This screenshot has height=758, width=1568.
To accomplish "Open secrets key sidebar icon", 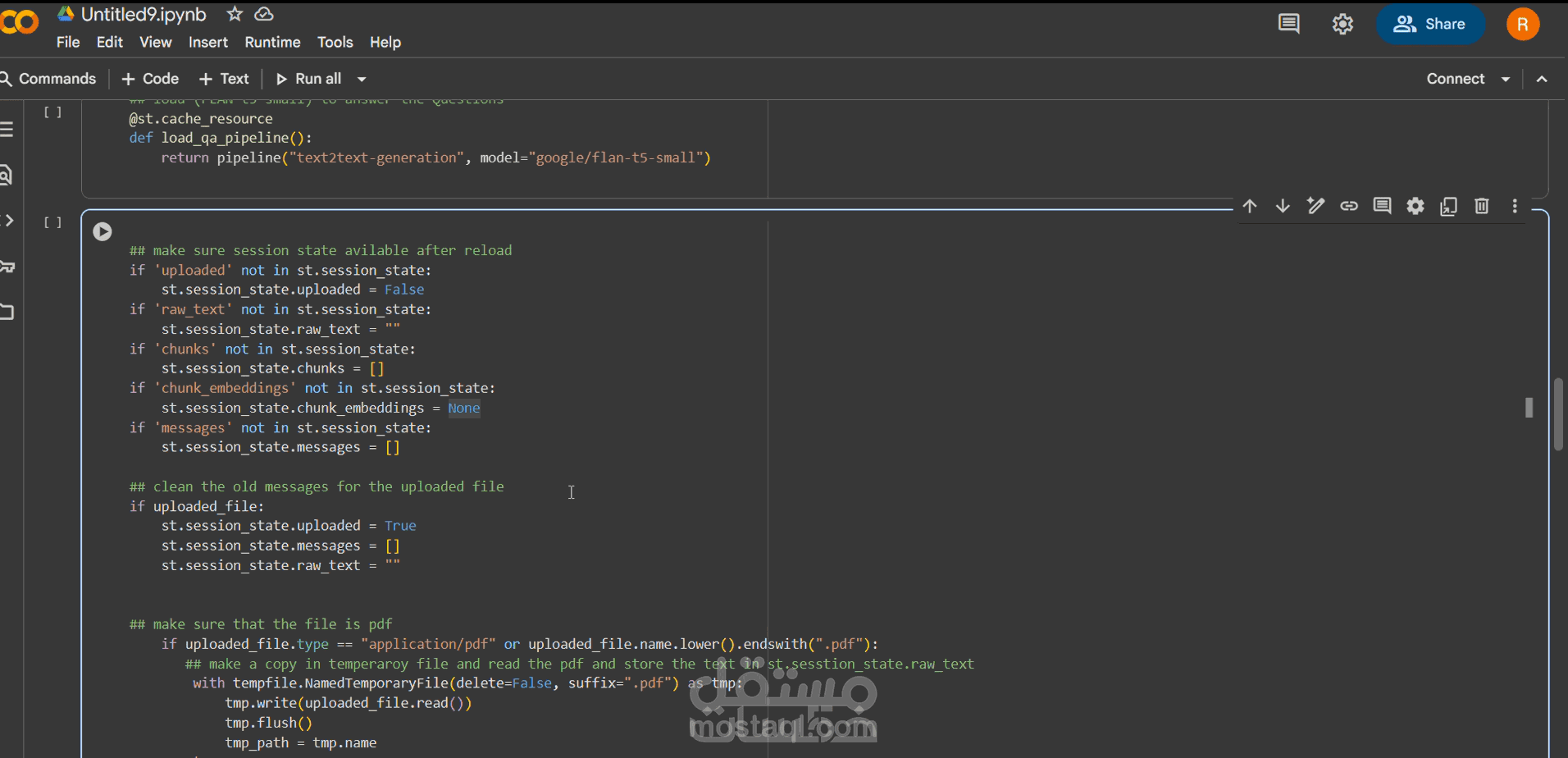I will (x=8, y=267).
